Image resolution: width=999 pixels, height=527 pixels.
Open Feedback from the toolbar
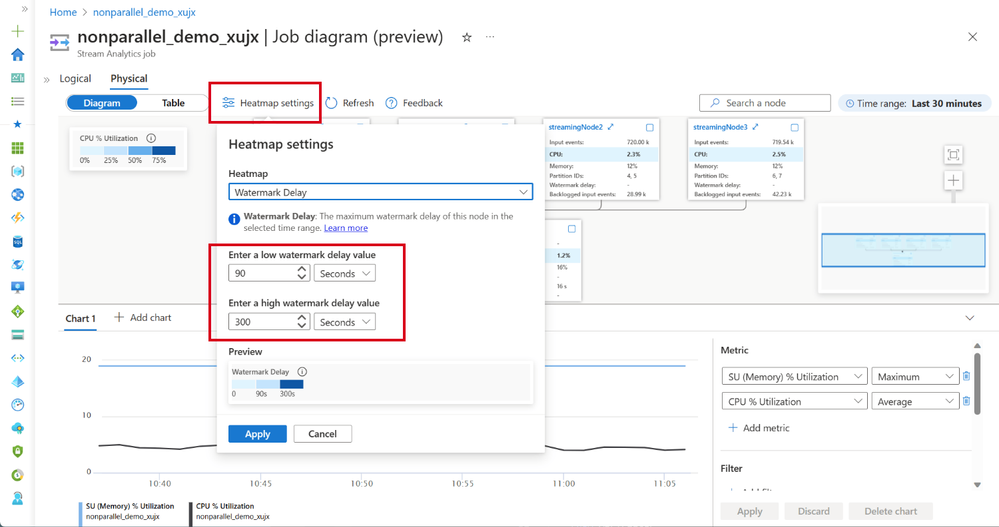[x=414, y=103]
